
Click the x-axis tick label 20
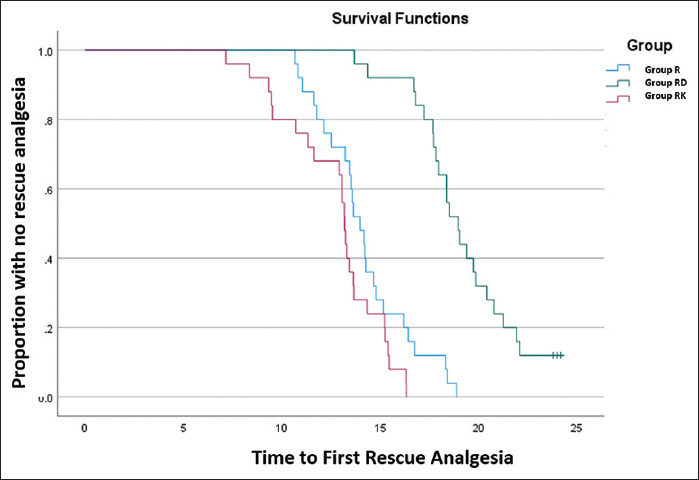pyautogui.click(x=477, y=428)
